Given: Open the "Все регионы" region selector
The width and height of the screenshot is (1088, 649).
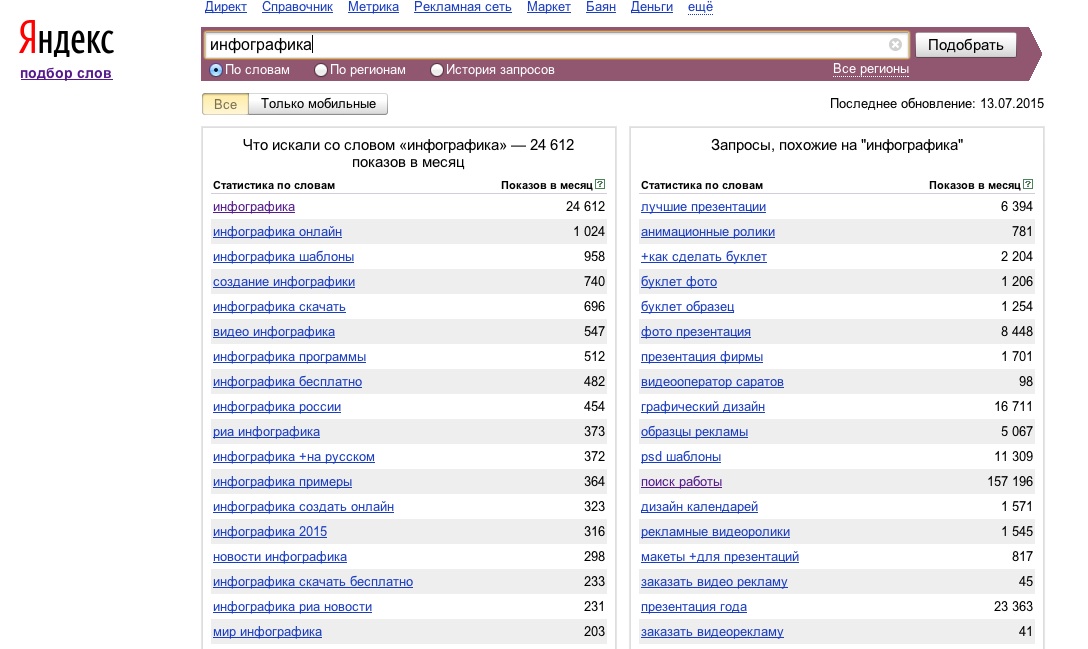Looking at the screenshot, I should click(x=870, y=69).
